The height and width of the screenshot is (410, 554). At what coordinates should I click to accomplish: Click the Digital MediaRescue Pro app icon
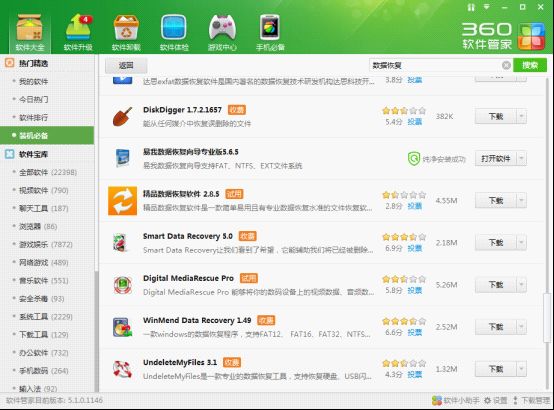click(123, 285)
